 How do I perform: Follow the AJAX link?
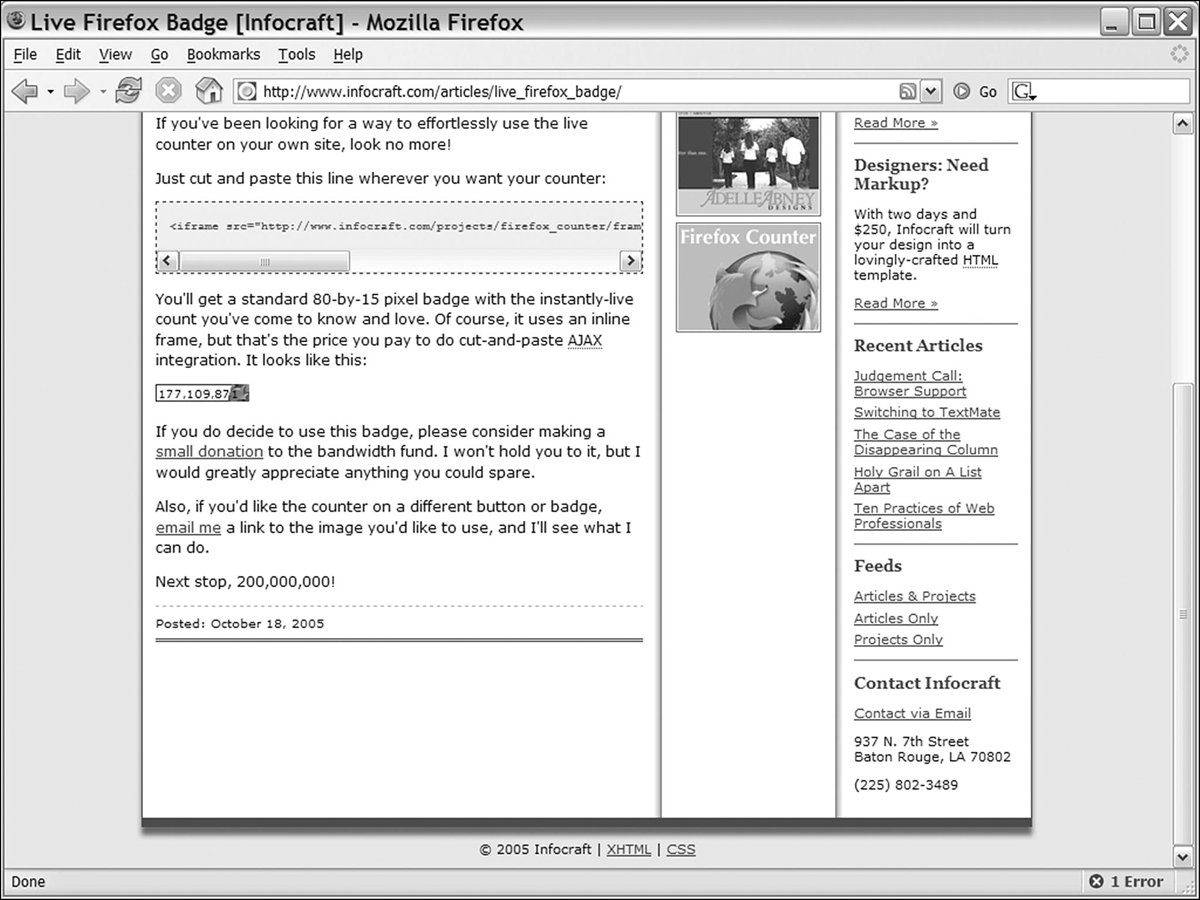tap(585, 340)
